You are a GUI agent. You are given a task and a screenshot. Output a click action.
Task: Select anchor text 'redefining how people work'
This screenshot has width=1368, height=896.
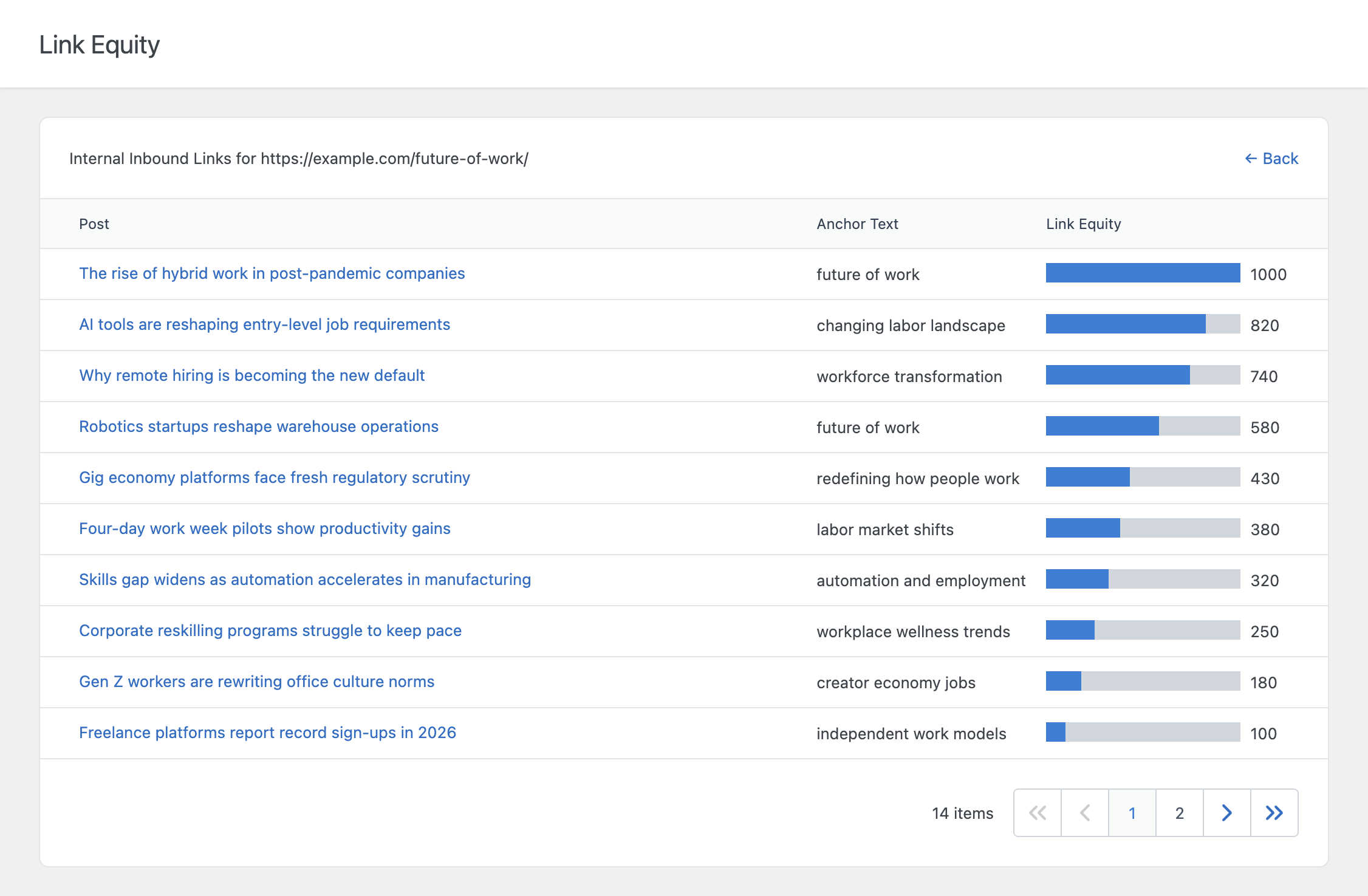(x=918, y=479)
